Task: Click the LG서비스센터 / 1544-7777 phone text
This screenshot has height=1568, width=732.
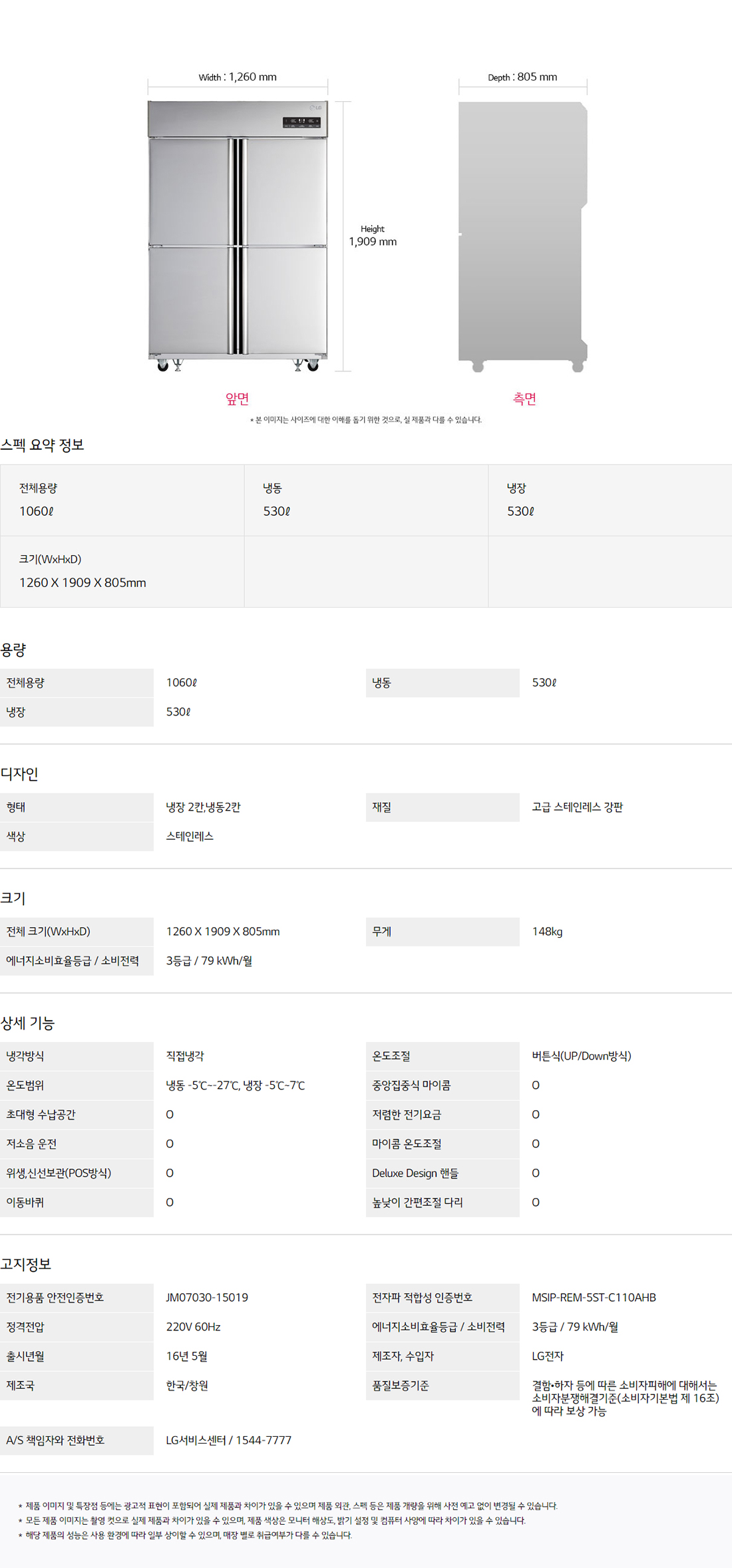Action: tap(228, 1440)
